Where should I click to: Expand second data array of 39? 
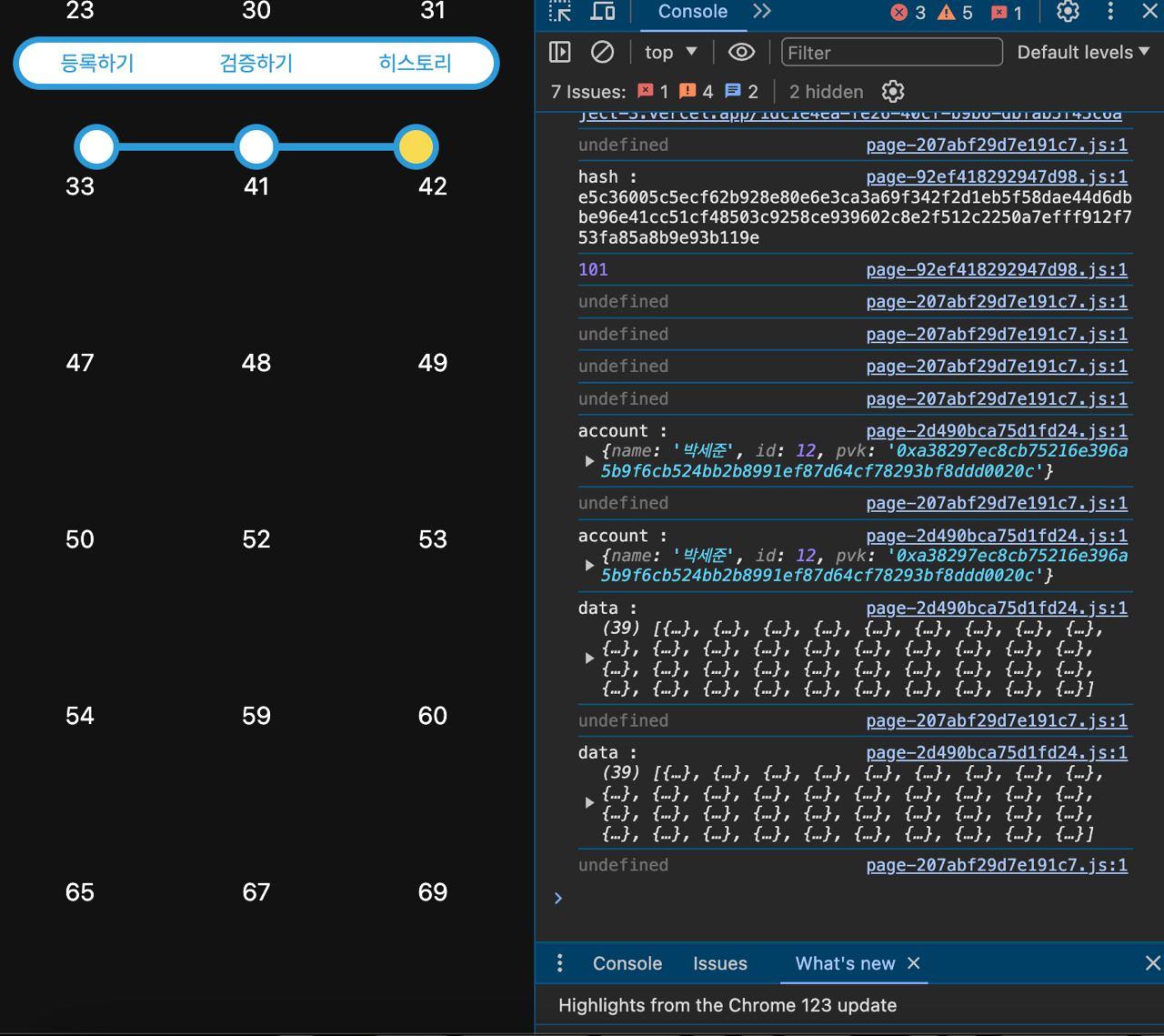pyautogui.click(x=589, y=803)
